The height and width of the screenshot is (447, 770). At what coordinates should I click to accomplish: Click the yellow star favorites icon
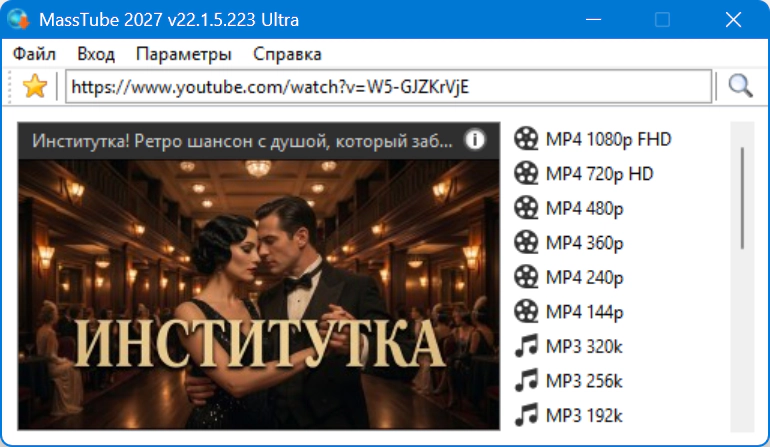tap(35, 86)
